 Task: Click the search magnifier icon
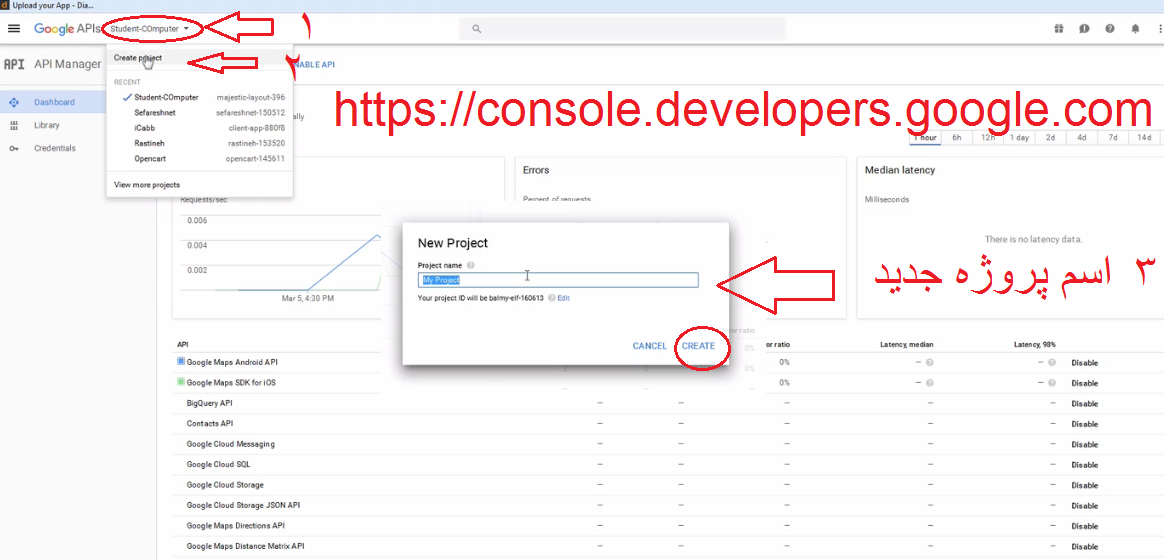tap(477, 29)
